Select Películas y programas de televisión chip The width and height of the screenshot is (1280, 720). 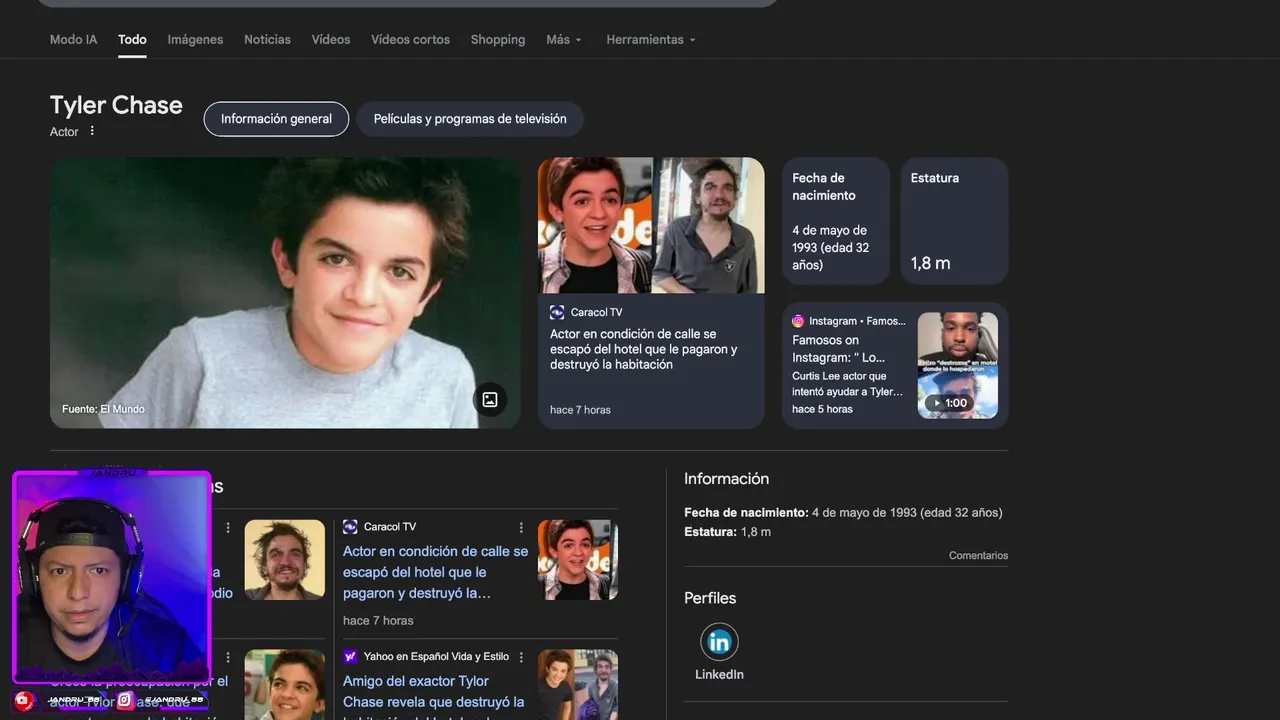click(x=470, y=119)
